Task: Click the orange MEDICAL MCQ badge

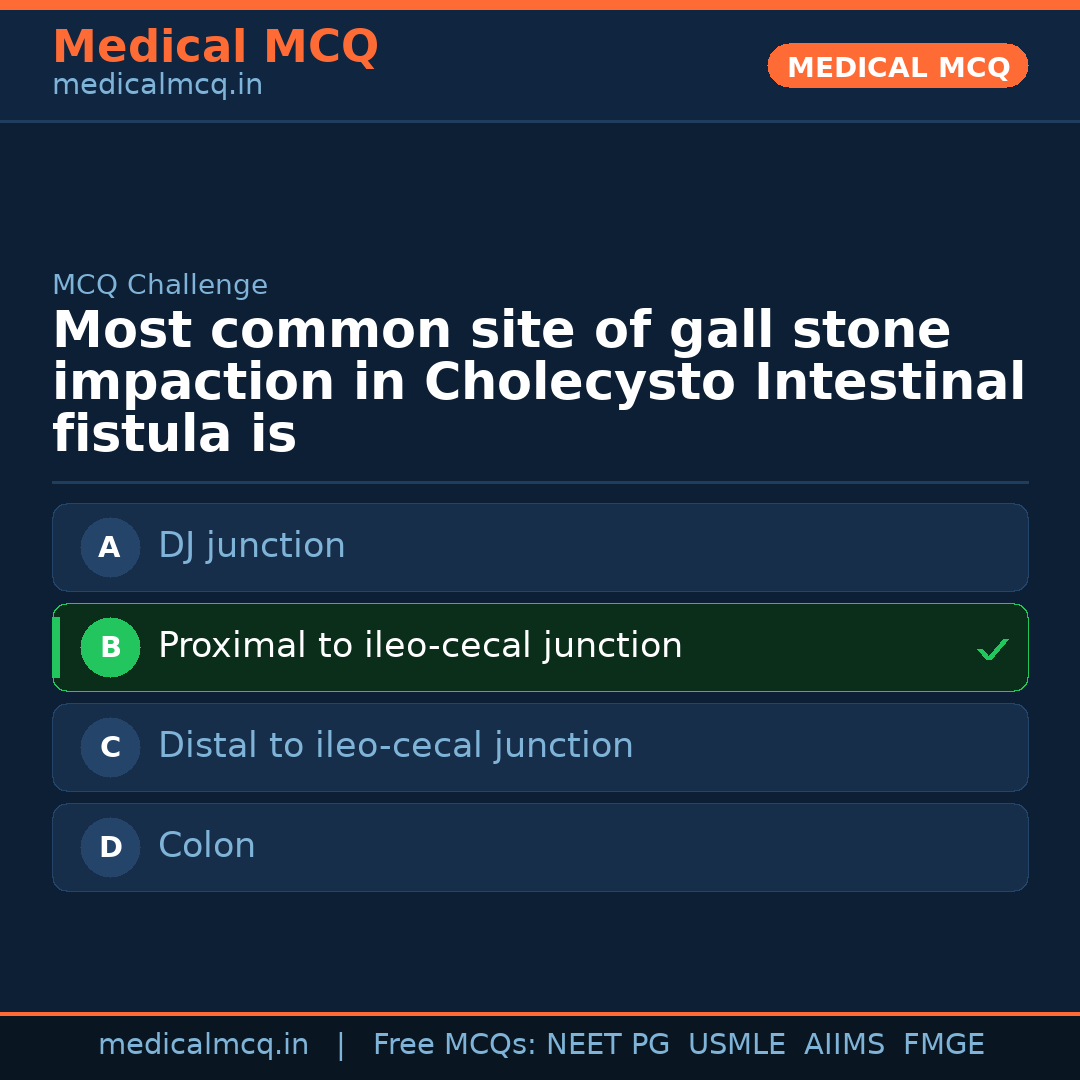Action: (897, 67)
